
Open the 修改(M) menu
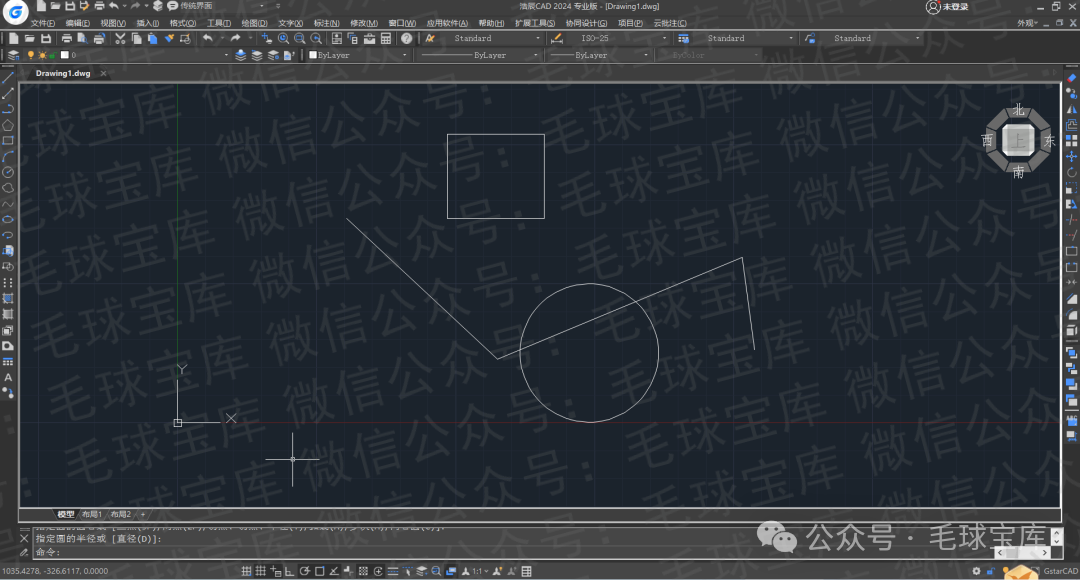pyautogui.click(x=364, y=23)
